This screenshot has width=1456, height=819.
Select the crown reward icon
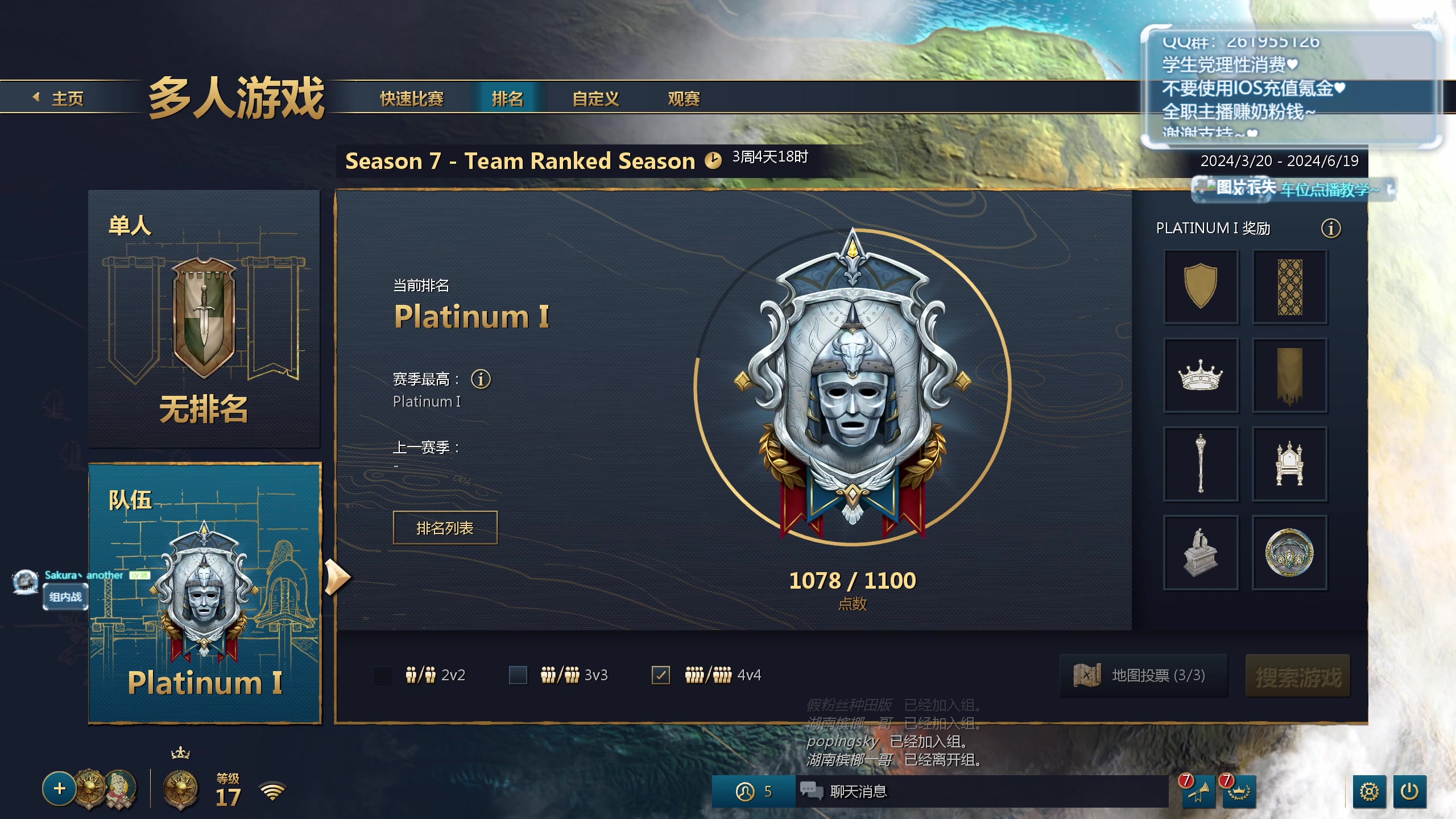tap(1201, 375)
